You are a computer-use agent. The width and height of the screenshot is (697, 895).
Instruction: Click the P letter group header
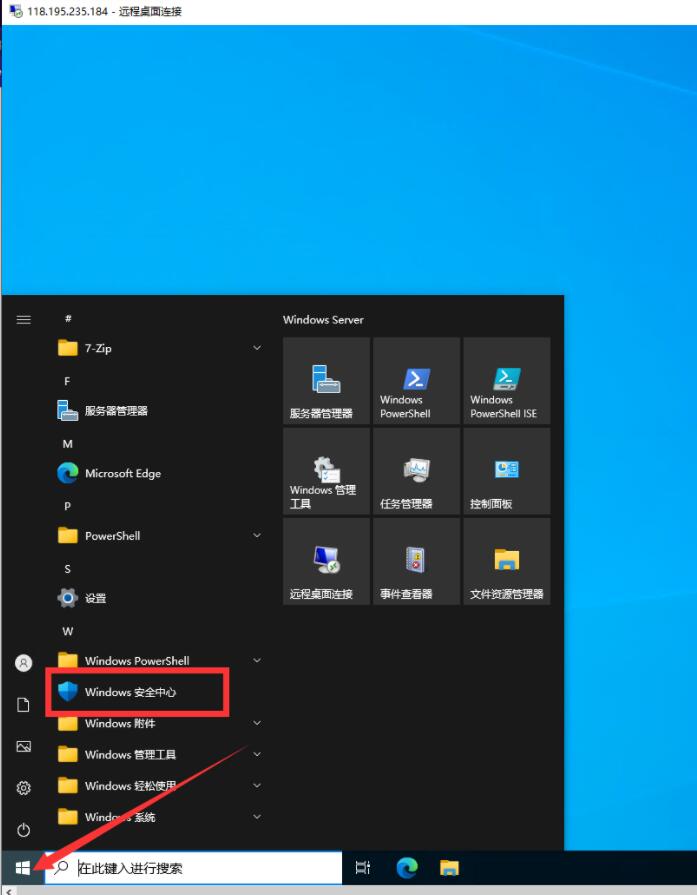click(67, 506)
